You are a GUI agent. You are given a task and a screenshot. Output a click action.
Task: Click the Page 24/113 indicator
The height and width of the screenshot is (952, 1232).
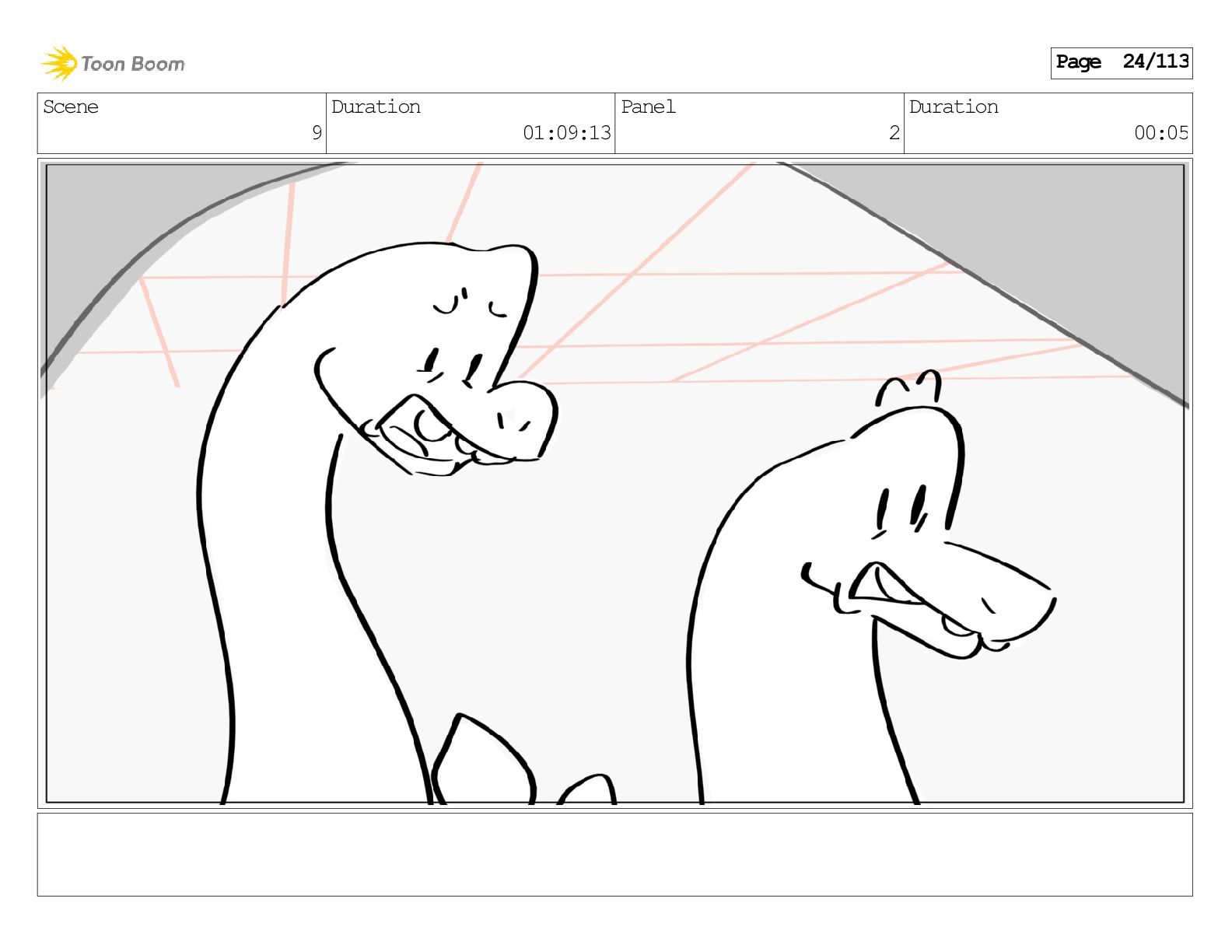(x=1122, y=62)
